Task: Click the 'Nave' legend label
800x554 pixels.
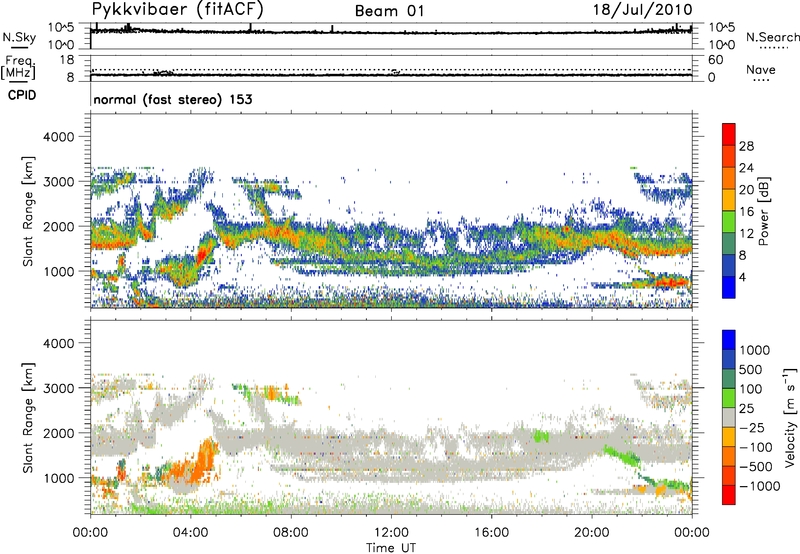Action: click(761, 69)
